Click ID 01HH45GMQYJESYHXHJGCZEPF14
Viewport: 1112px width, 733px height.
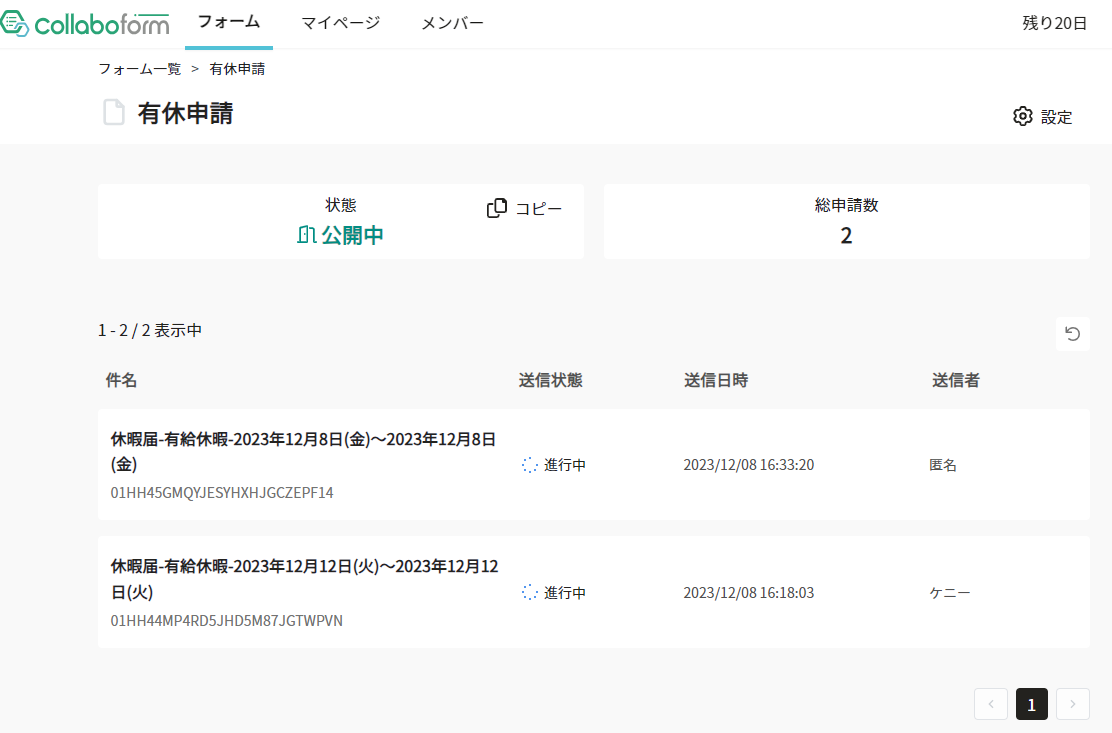(222, 493)
